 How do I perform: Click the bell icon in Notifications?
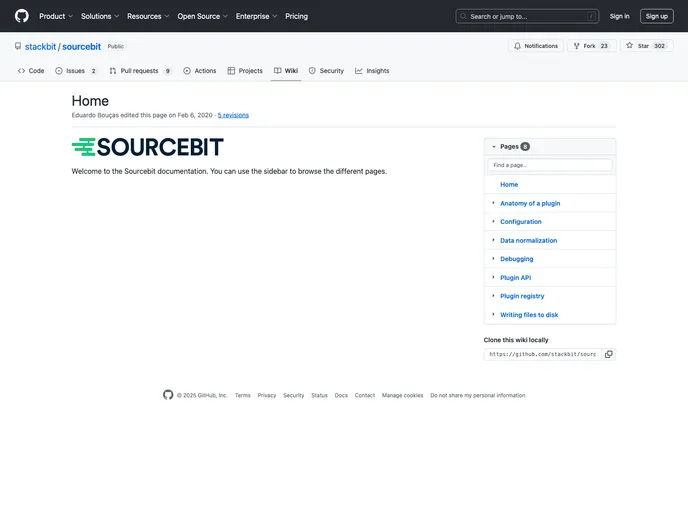pyautogui.click(x=517, y=46)
